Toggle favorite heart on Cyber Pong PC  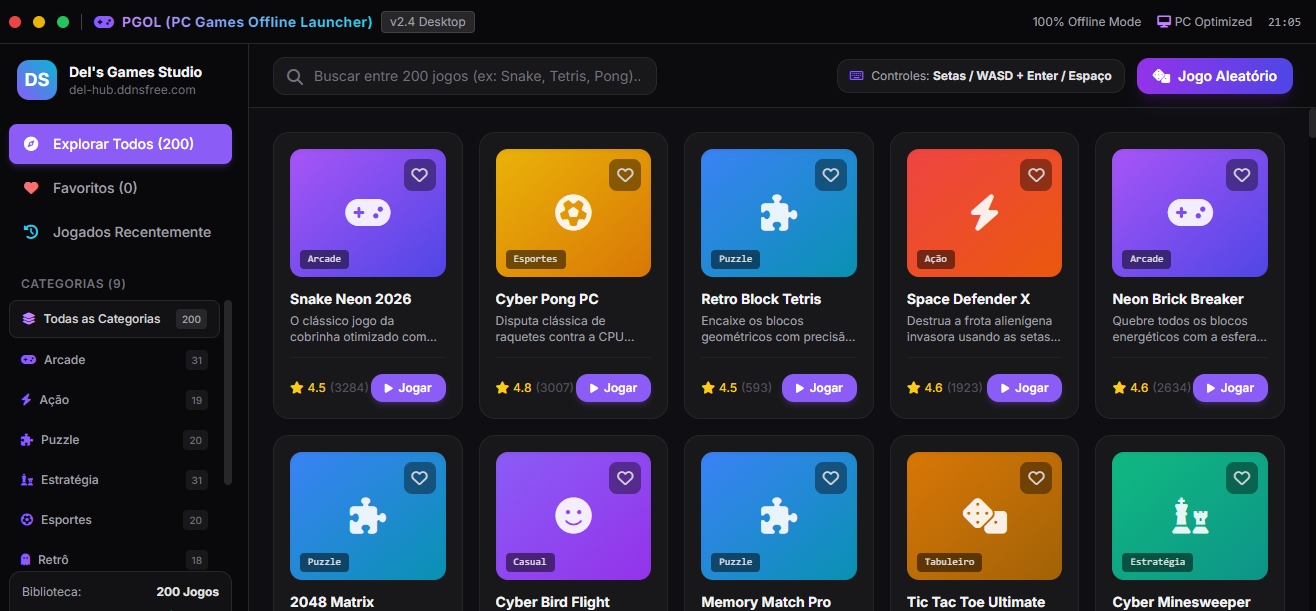(x=625, y=175)
